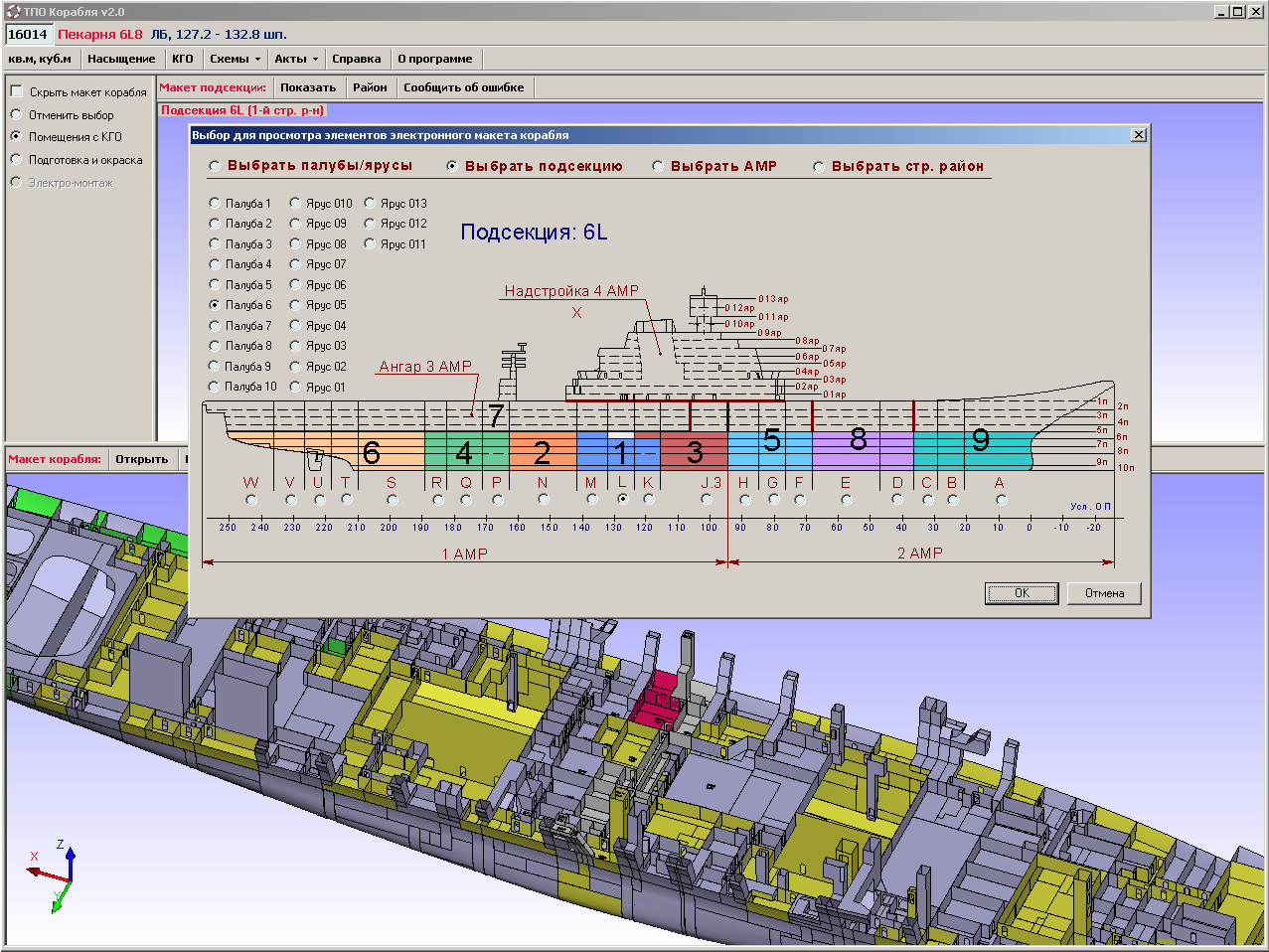This screenshot has width=1269, height=952.
Task: Click purple zone 8 on ship diagram
Action: pos(862,450)
